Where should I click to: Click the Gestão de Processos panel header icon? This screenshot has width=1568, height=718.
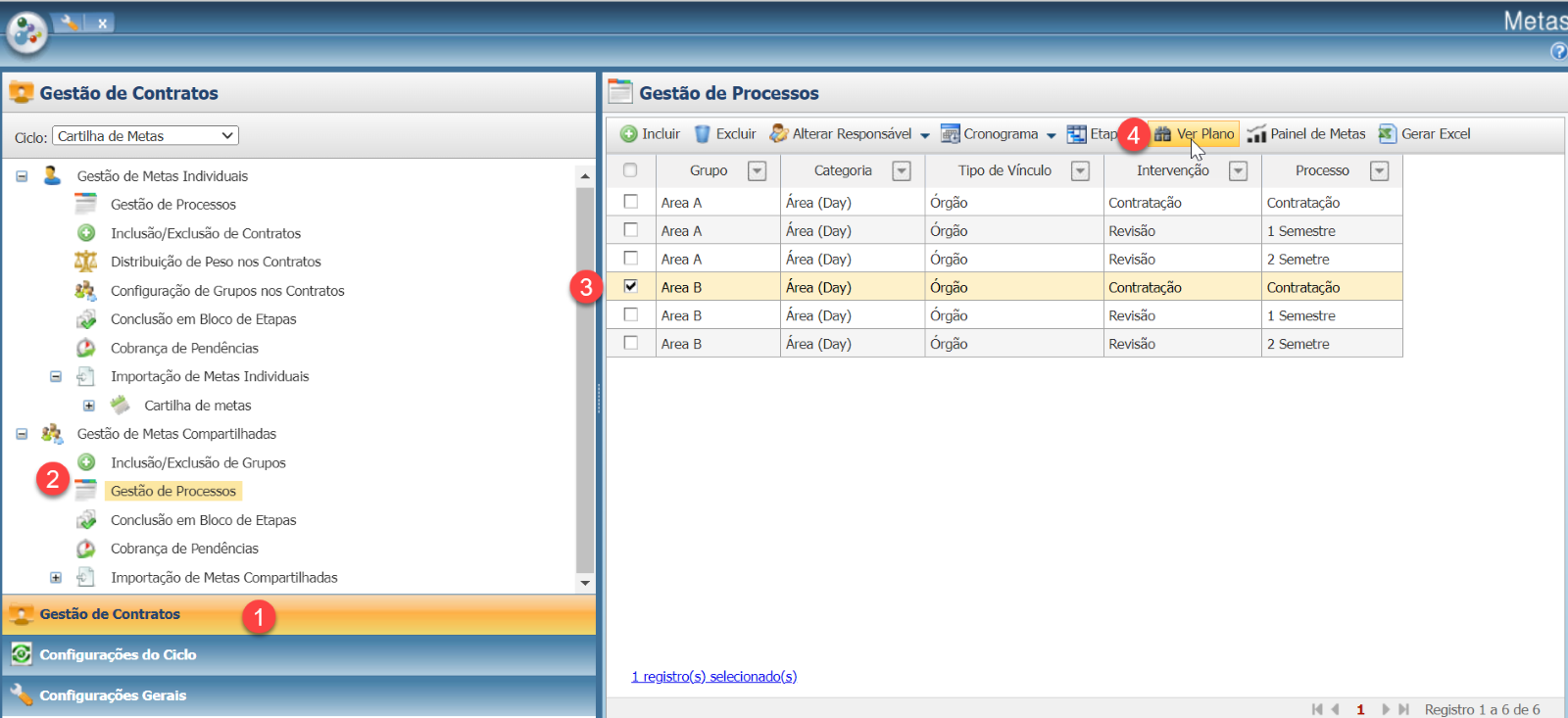(620, 92)
